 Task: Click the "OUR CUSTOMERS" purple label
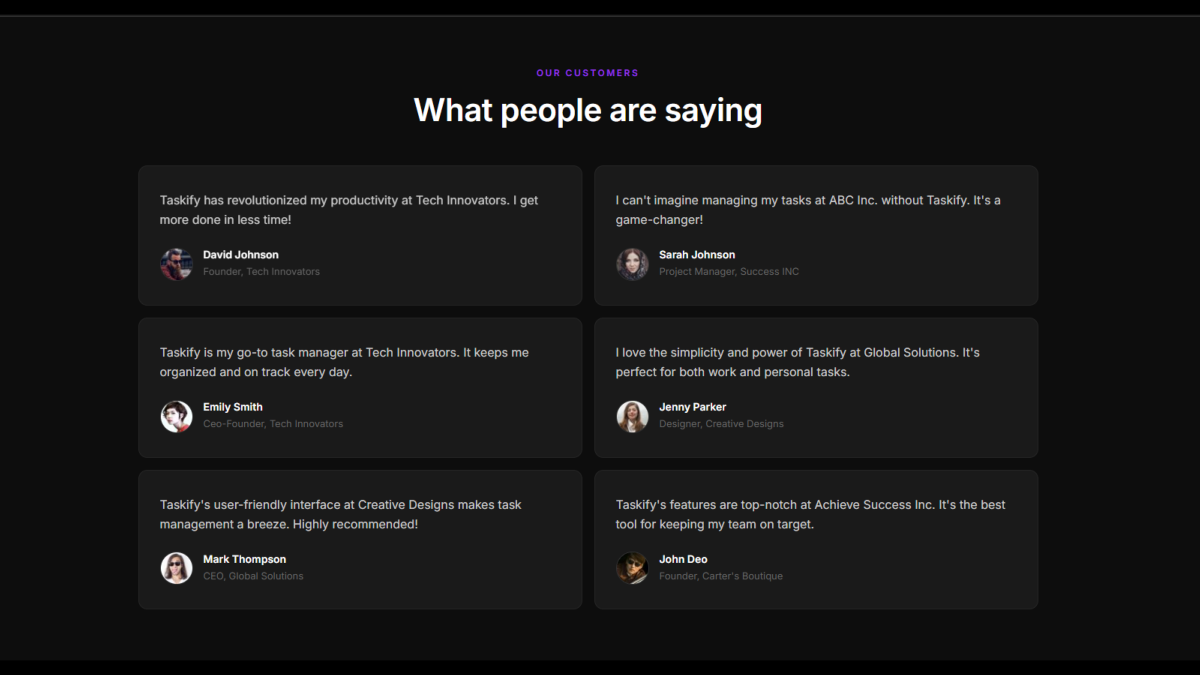[x=588, y=73]
